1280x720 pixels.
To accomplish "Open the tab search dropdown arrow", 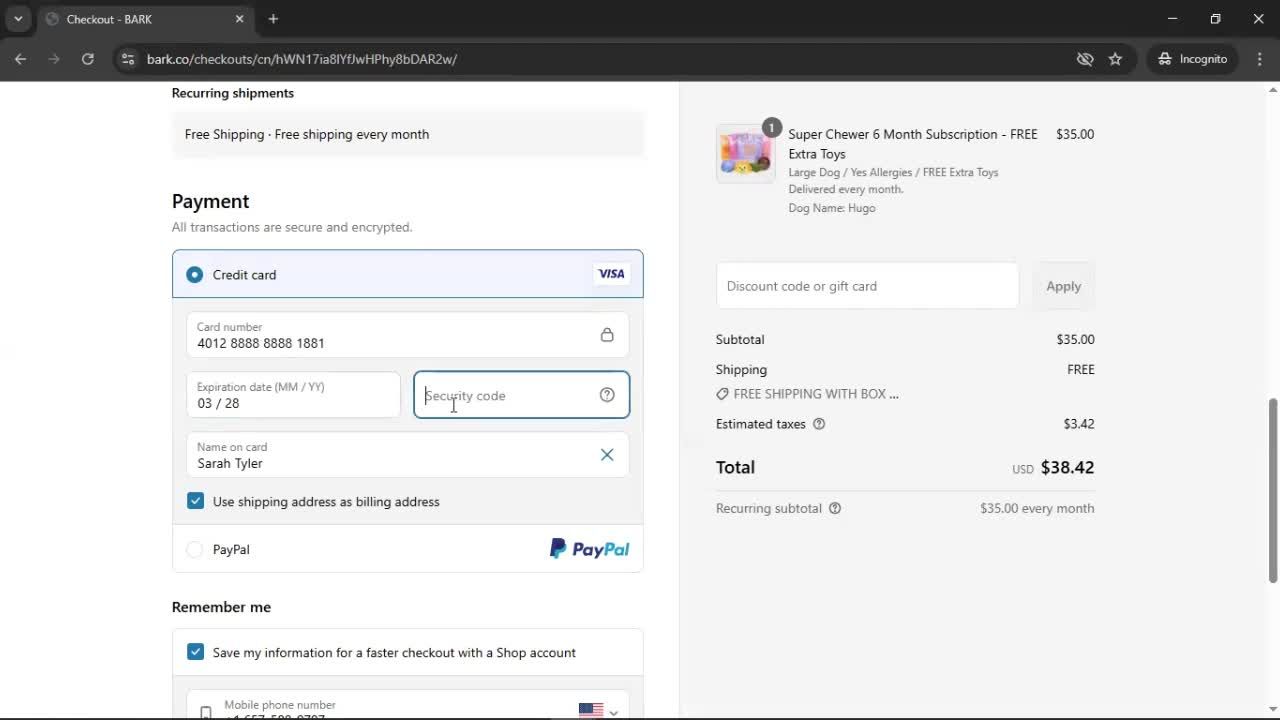I will pos(18,19).
